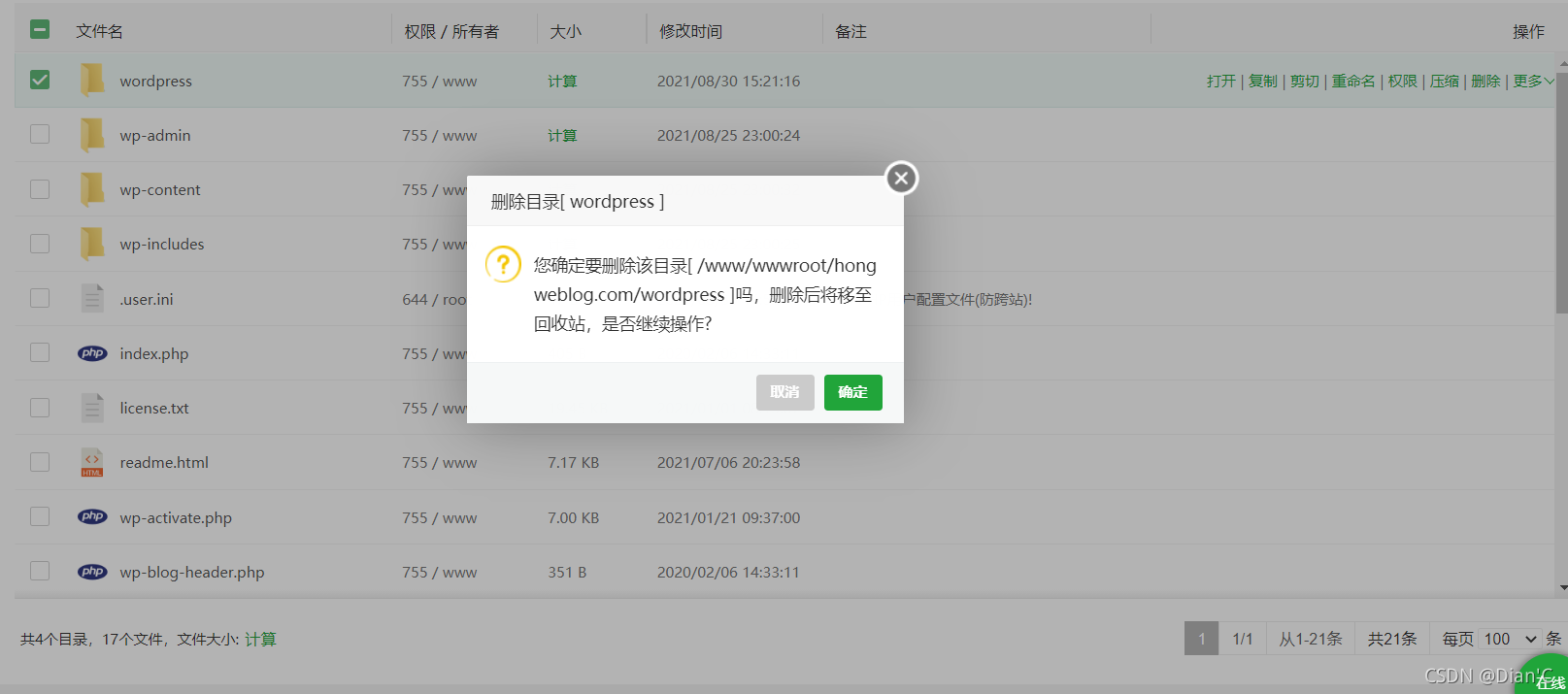Click the readme.html HTML icon

pyautogui.click(x=92, y=462)
